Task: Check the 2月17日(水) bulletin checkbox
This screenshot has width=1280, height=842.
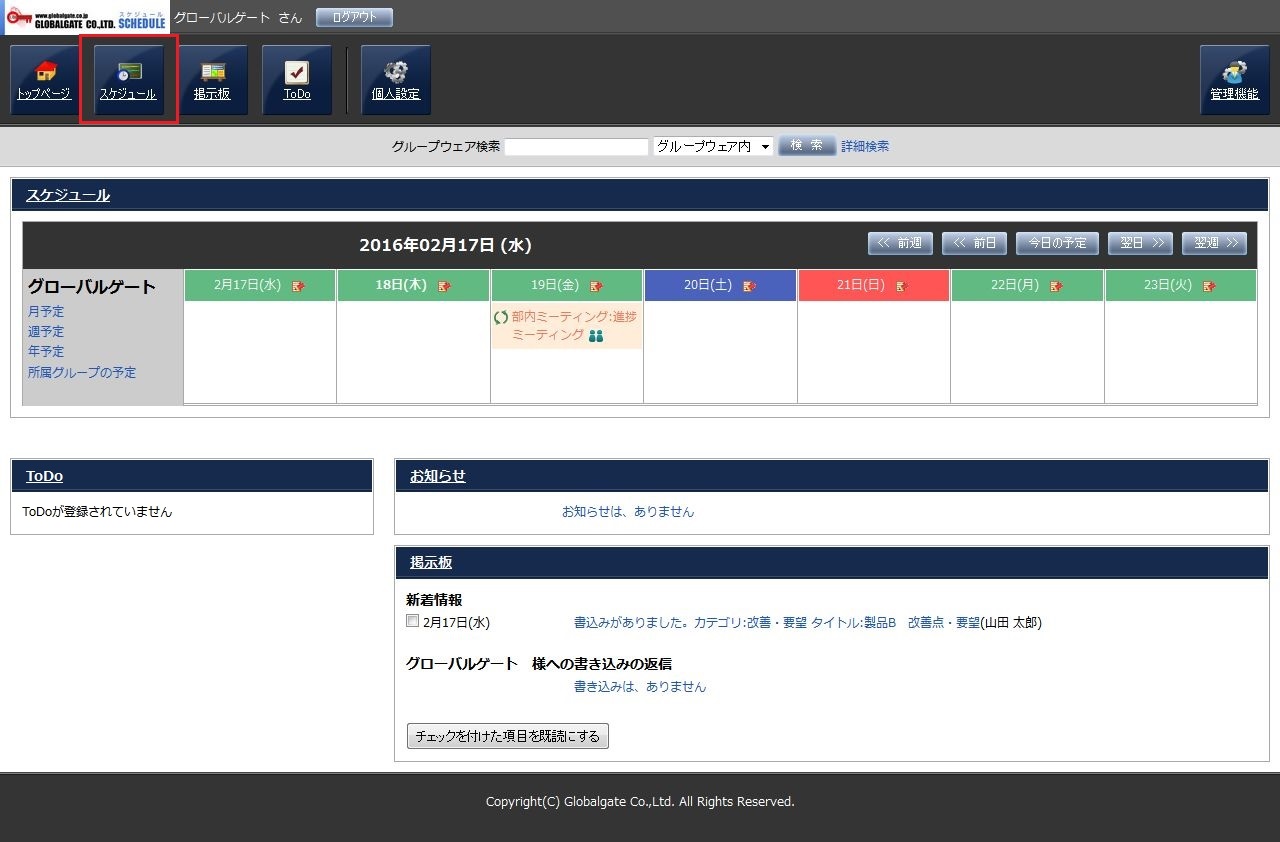Action: point(412,621)
